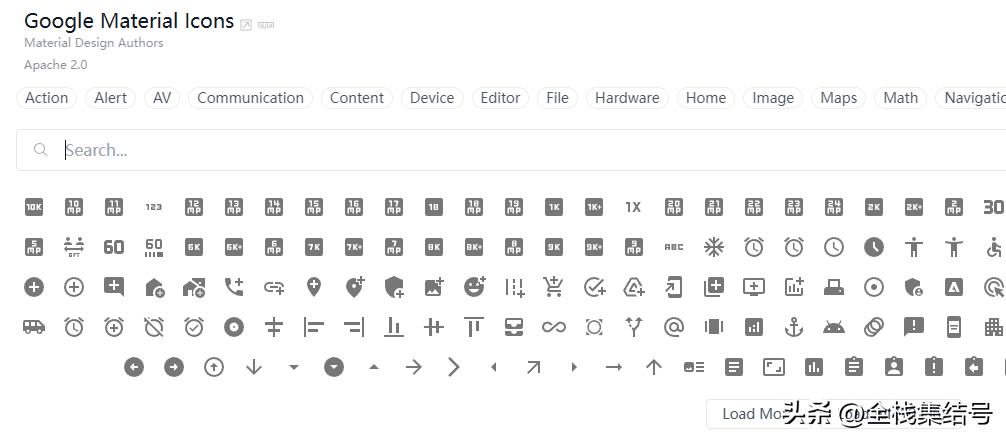Pick the all inclusive infinity icon
The image size is (1006, 439).
(554, 327)
